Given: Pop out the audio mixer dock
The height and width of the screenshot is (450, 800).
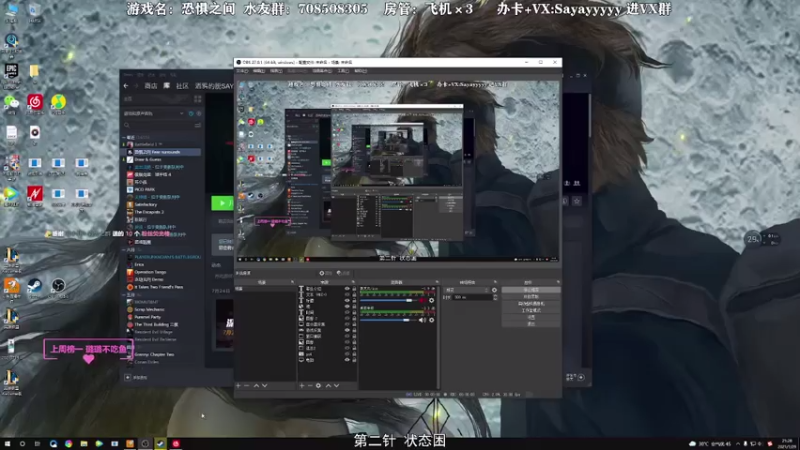Looking at the screenshot, I should [437, 282].
